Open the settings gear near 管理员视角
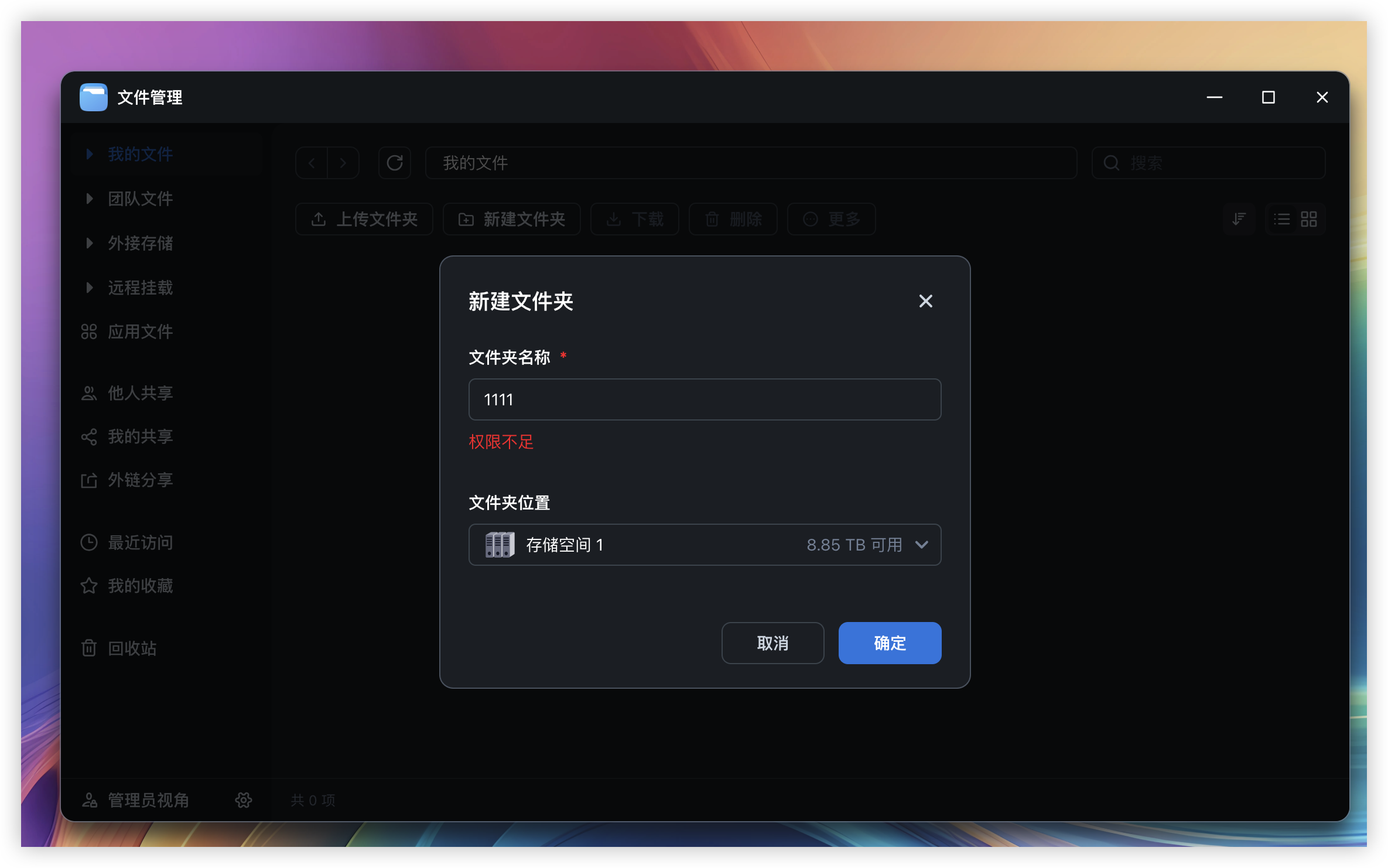Viewport: 1388px width, 868px height. (244, 800)
